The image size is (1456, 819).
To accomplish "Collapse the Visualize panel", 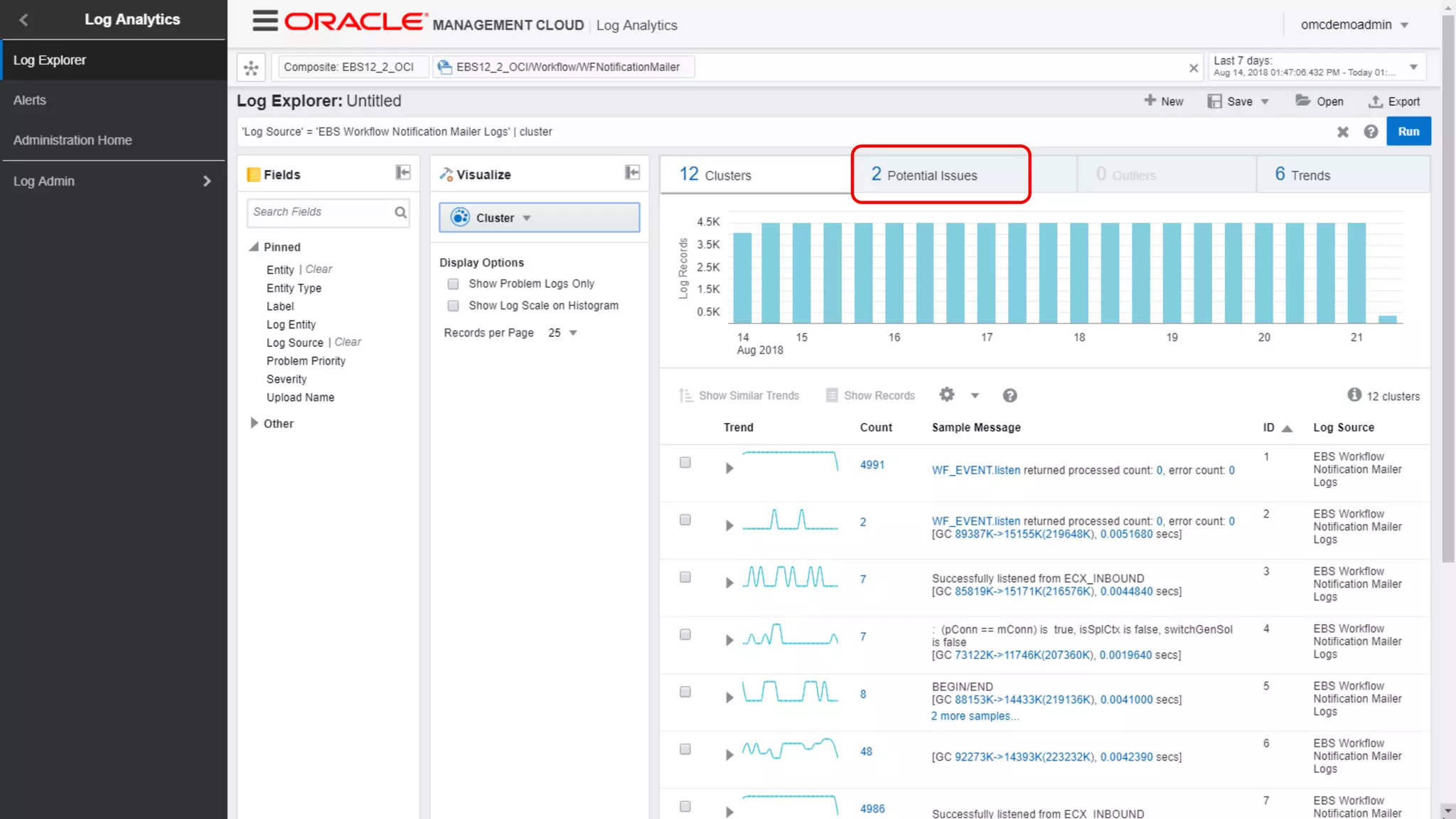I will (x=632, y=173).
